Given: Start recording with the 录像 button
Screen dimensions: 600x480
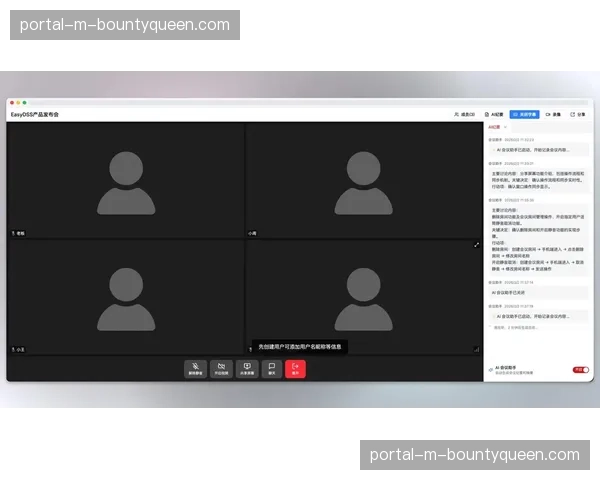Looking at the screenshot, I should point(554,115).
